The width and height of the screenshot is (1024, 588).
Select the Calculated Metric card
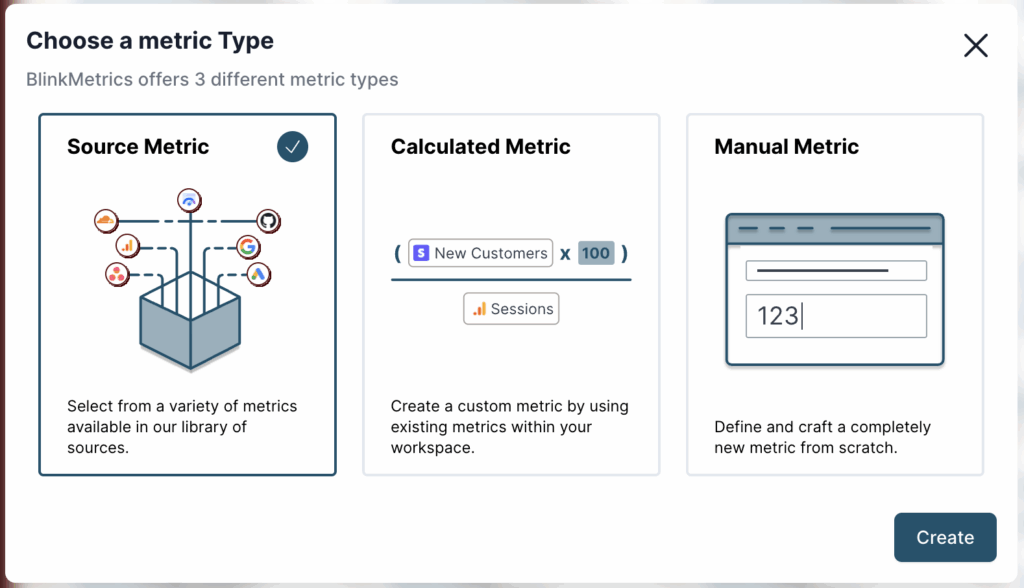coord(510,294)
